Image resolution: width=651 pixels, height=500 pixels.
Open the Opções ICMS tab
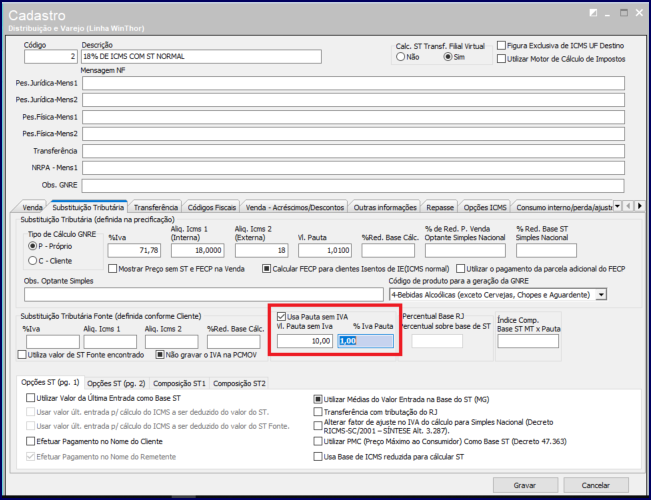[x=485, y=207]
